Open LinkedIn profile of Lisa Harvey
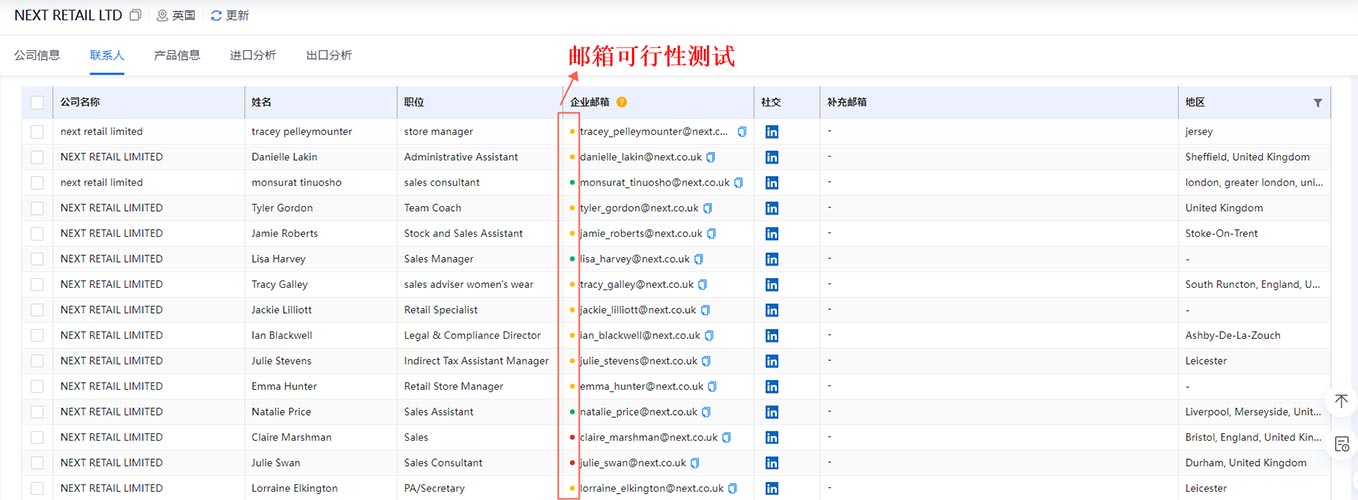This screenshot has width=1358, height=500. pyautogui.click(x=772, y=259)
